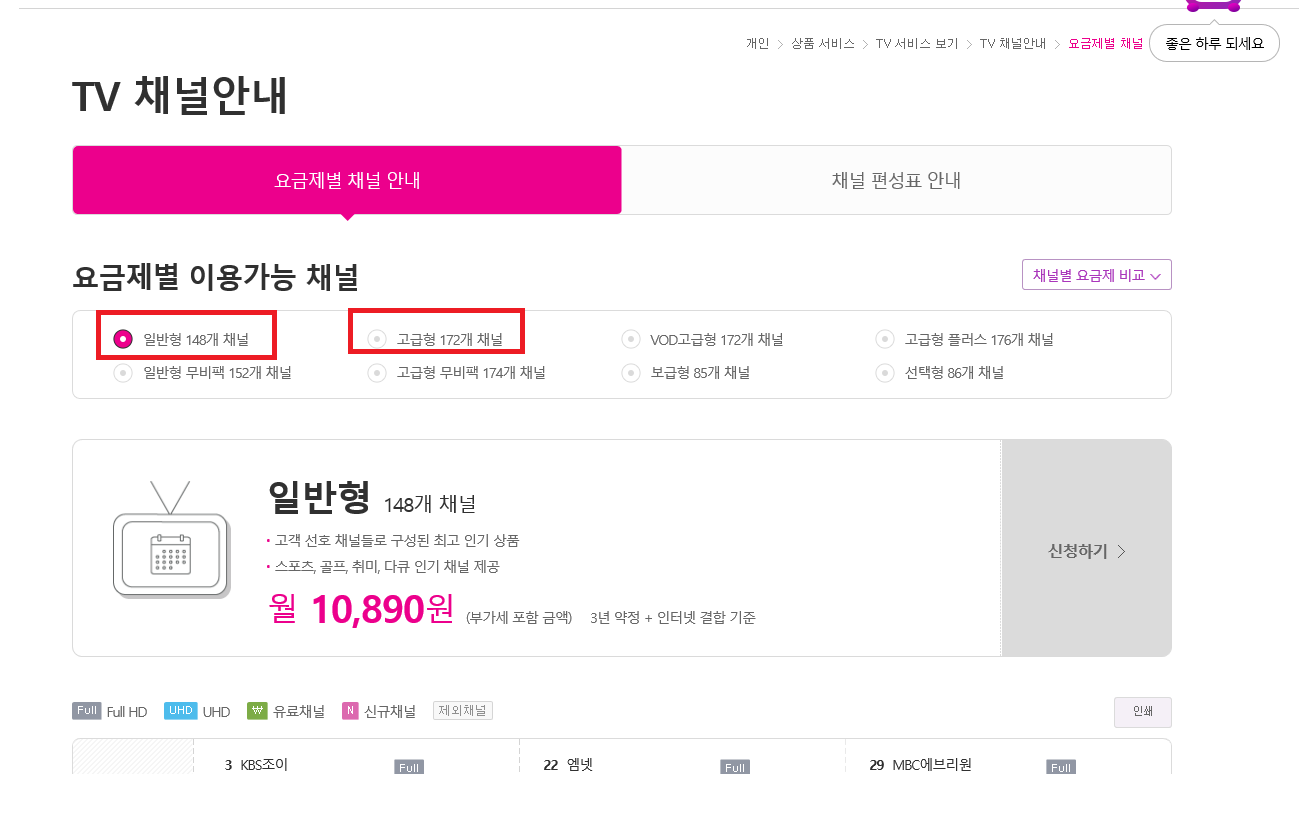The height and width of the screenshot is (832, 1299).
Task: Open the 요금제별 채널 안내 tab
Action: tap(347, 180)
